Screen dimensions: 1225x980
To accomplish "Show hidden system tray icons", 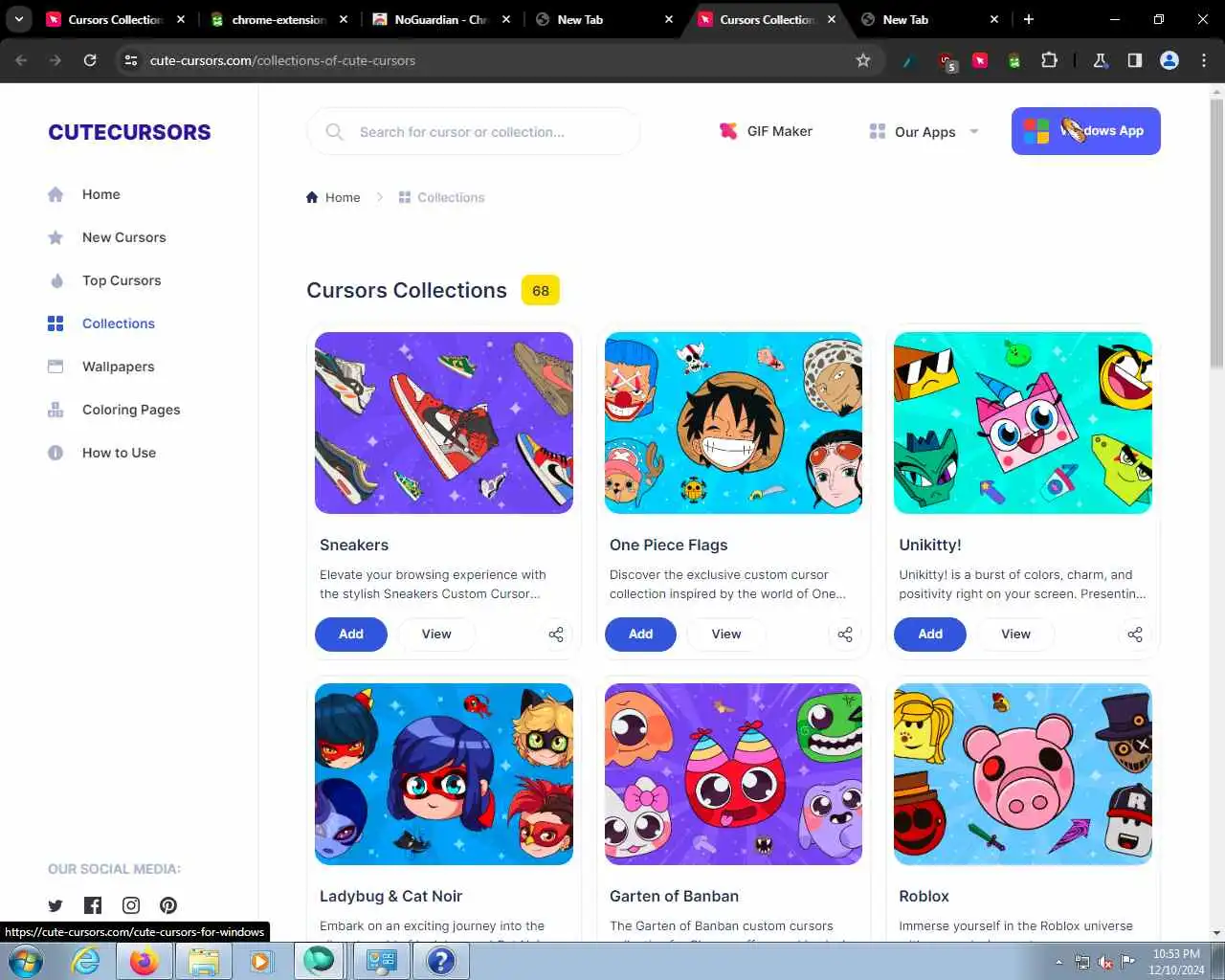I will (1058, 962).
